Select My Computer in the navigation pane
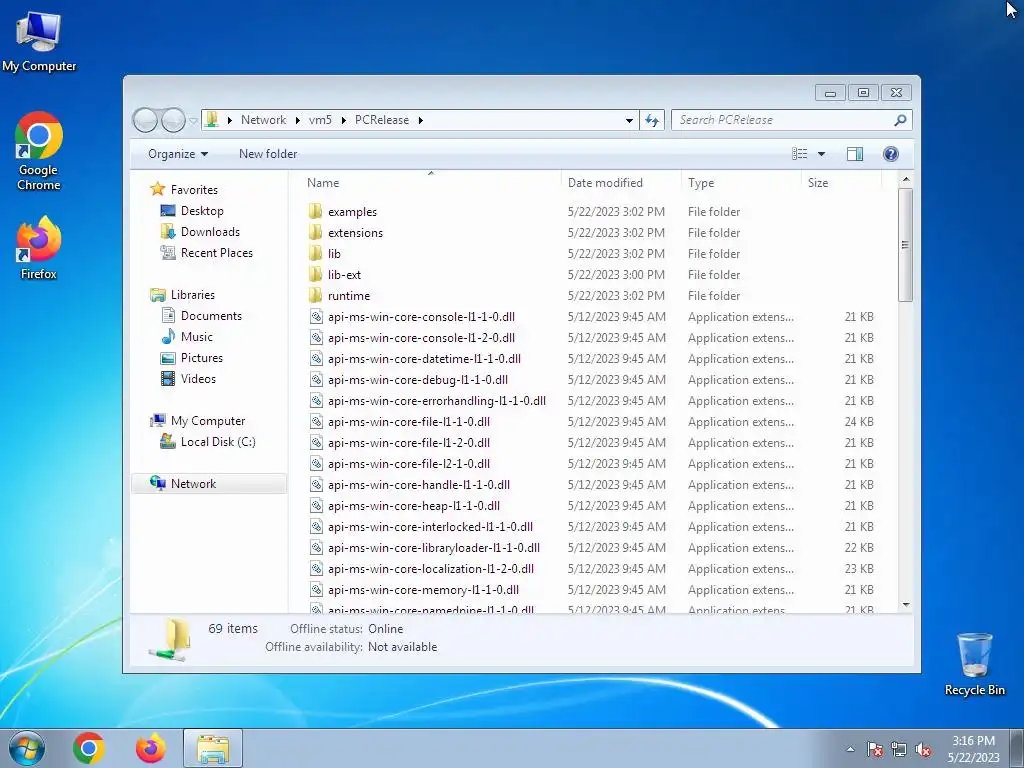Viewport: 1024px width, 768px height. click(198, 421)
